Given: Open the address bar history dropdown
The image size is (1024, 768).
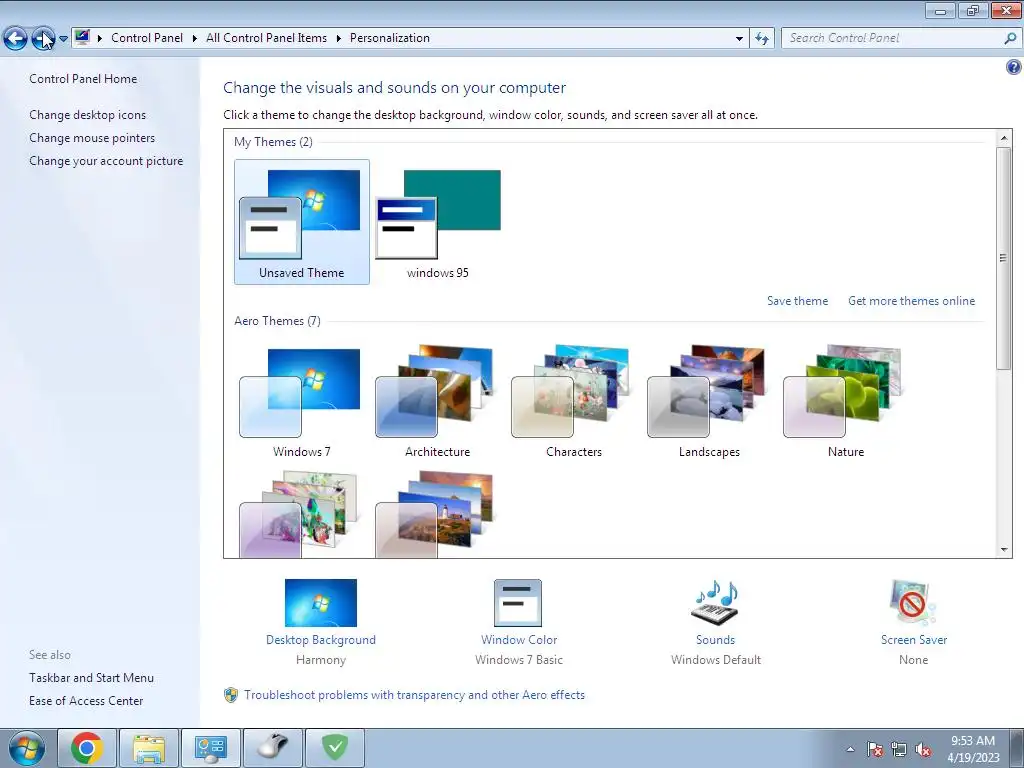Looking at the screenshot, I should click(739, 39).
